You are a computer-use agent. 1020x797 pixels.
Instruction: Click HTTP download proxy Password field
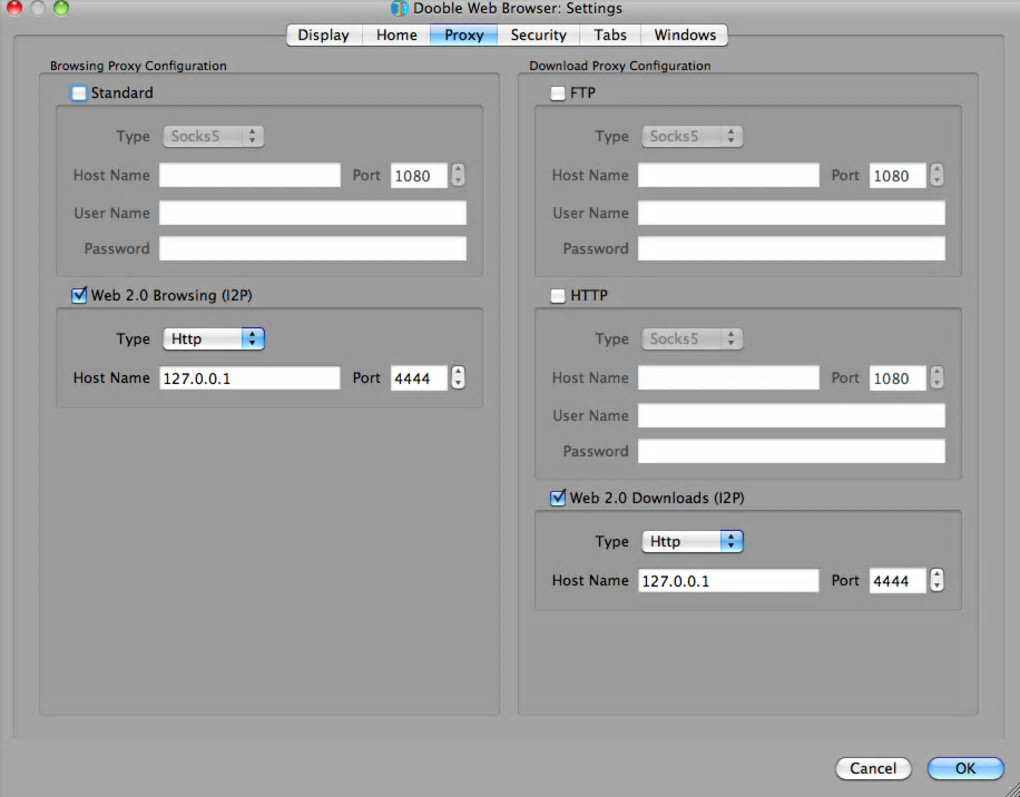792,451
